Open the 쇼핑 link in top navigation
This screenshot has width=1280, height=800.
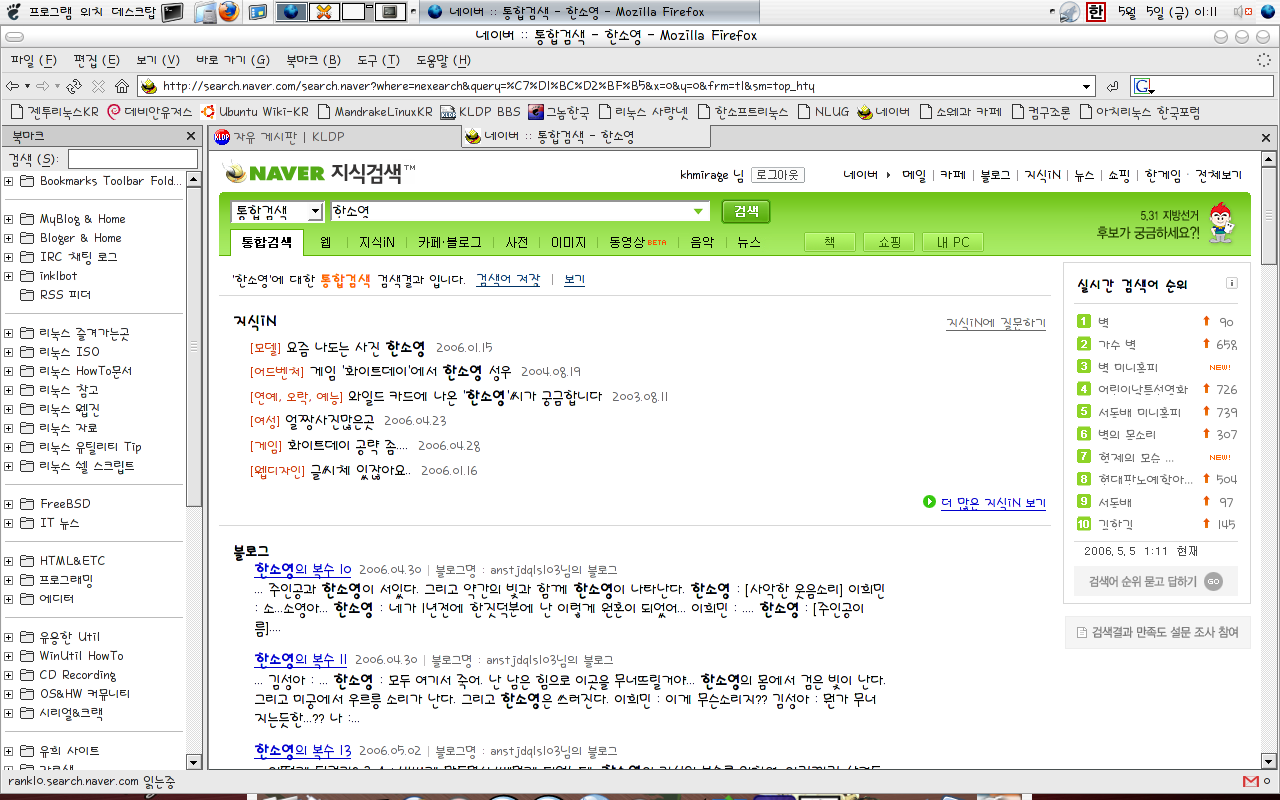point(1118,174)
